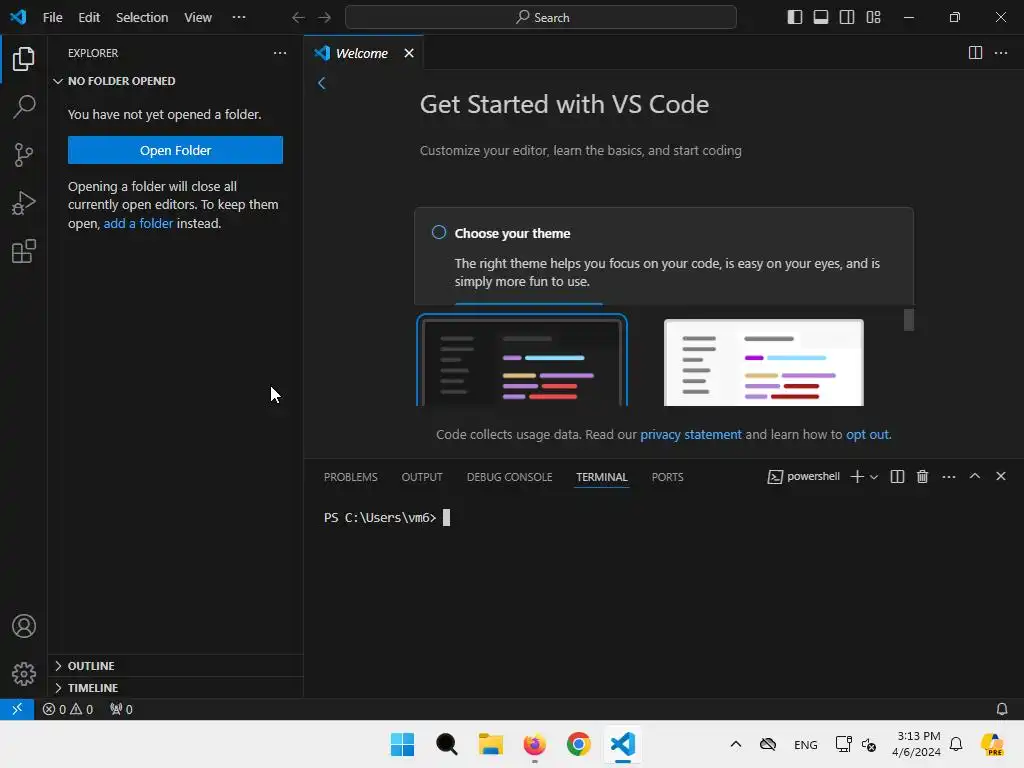Select the powershell terminal label
This screenshot has height=768, width=1024.
803,477
